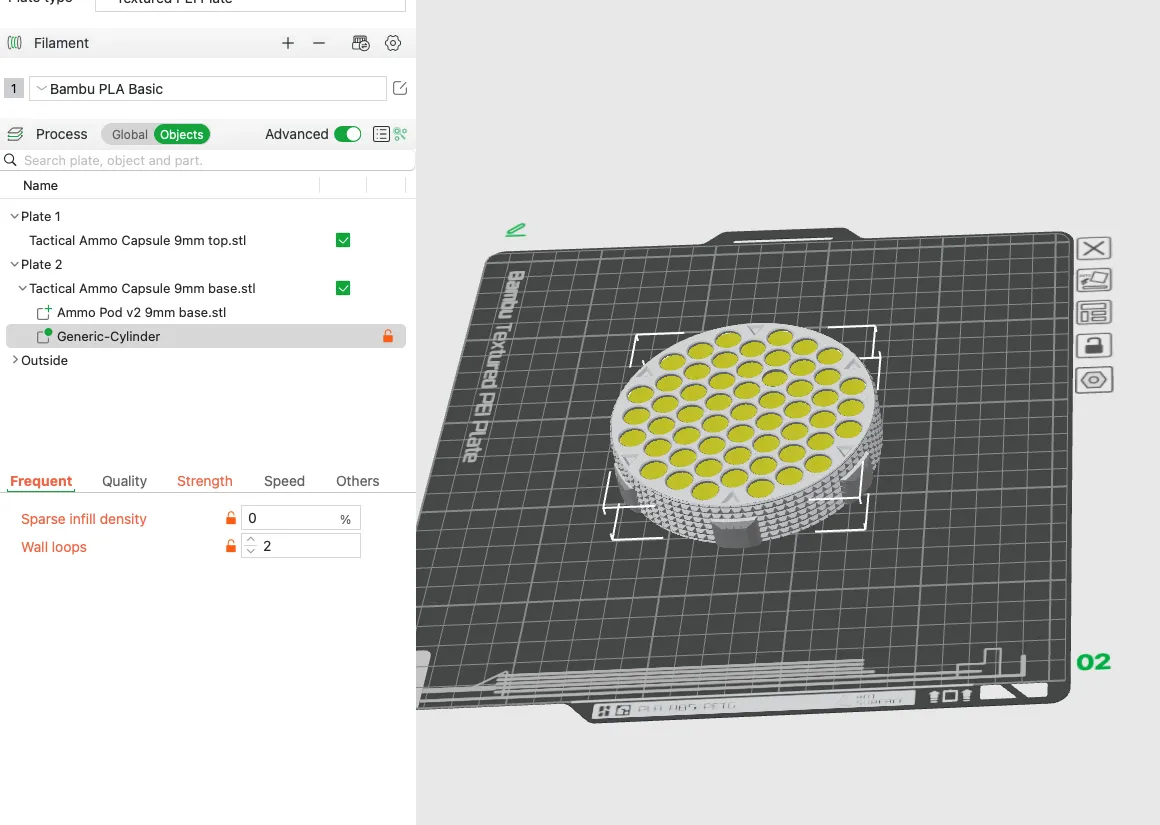Open the Strength settings tab
The width and height of the screenshot is (1160, 825).
(x=205, y=481)
